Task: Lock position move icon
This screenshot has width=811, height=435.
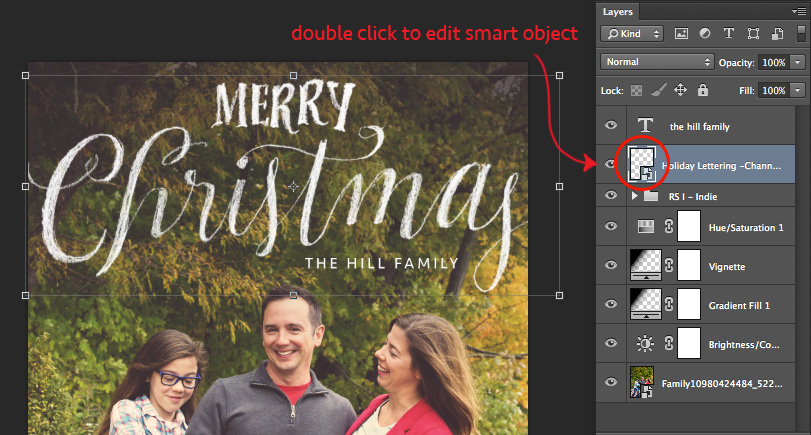Action: (680, 90)
